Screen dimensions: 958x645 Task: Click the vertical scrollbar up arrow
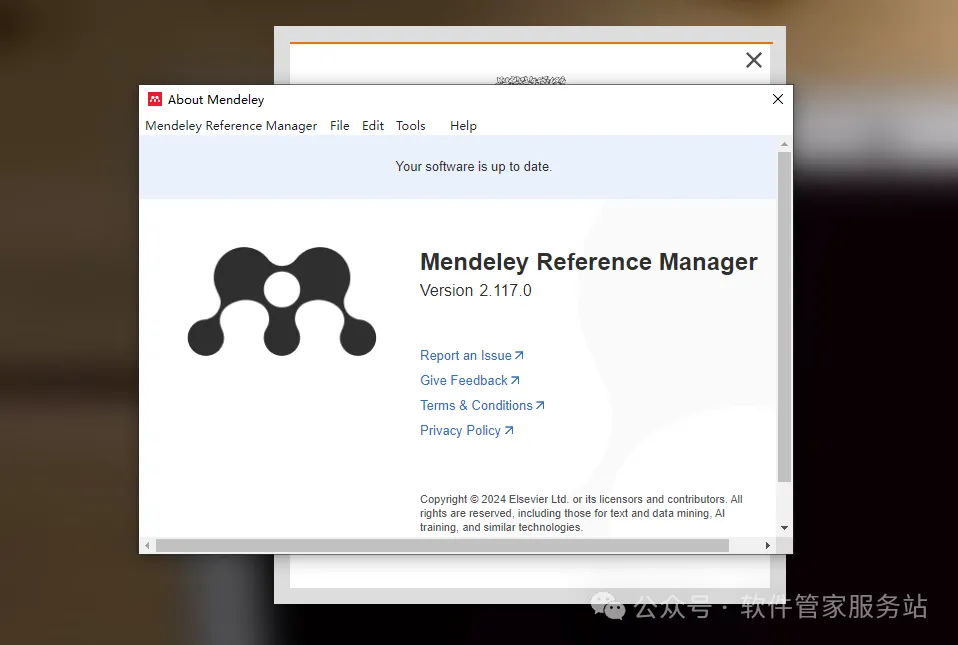[784, 145]
